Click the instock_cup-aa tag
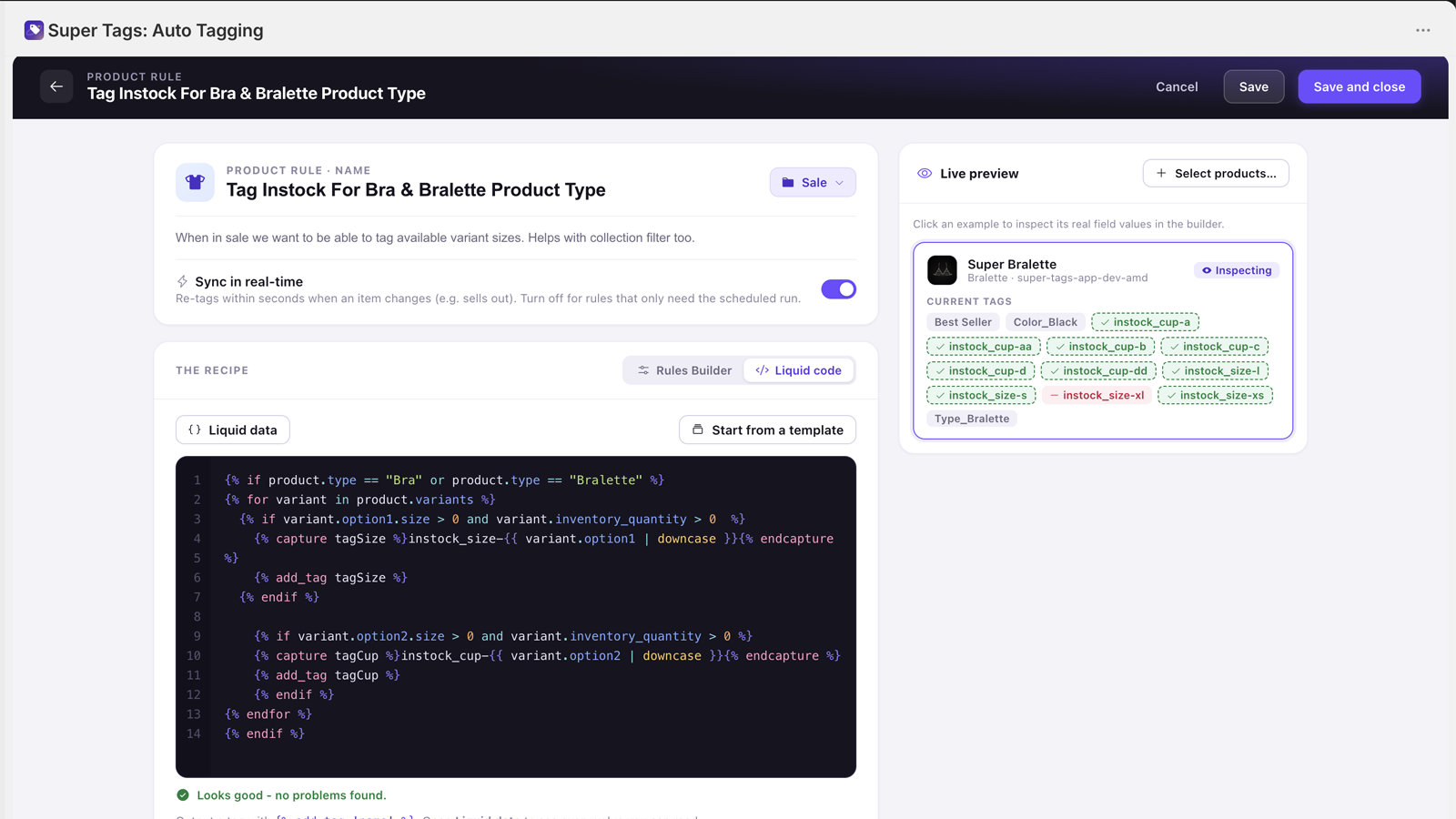The width and height of the screenshot is (1456, 819). coord(983,347)
